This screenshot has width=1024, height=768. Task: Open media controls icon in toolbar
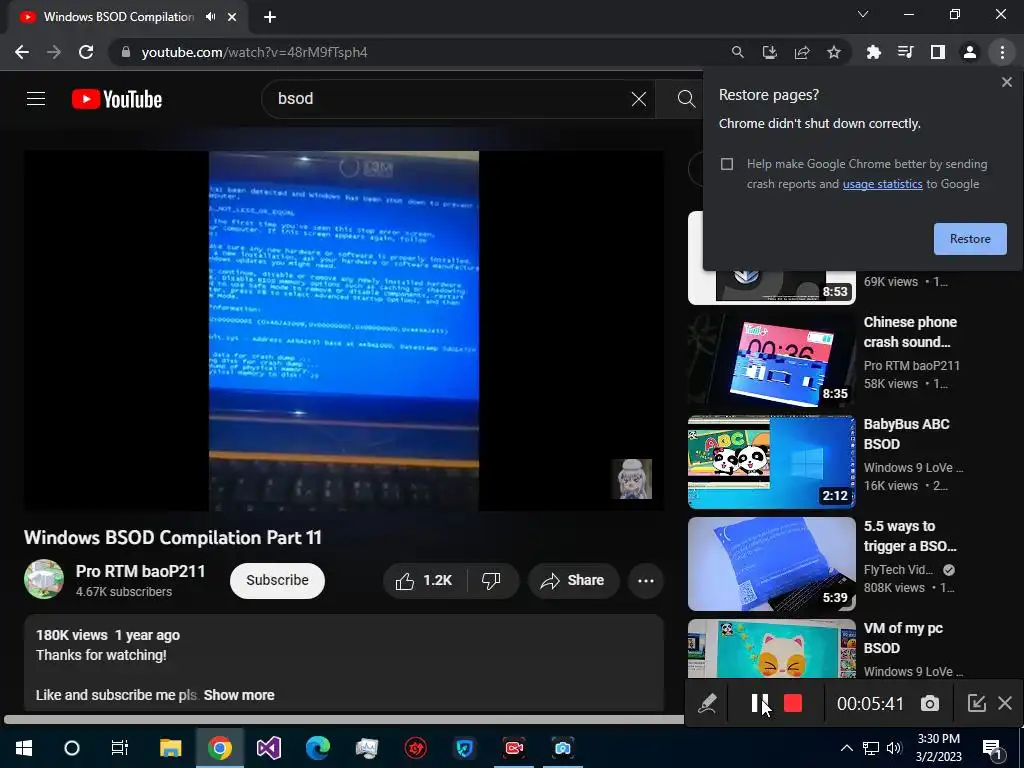[905, 52]
